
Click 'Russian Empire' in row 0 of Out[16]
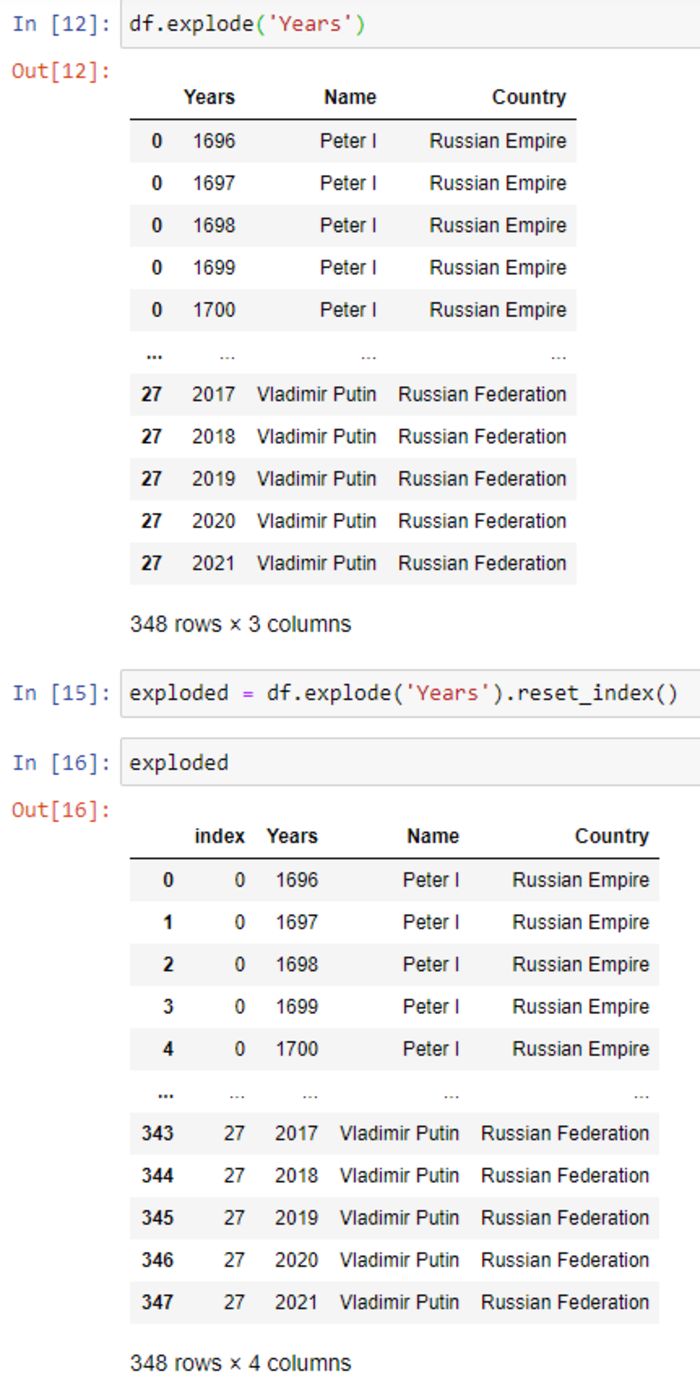click(x=581, y=880)
